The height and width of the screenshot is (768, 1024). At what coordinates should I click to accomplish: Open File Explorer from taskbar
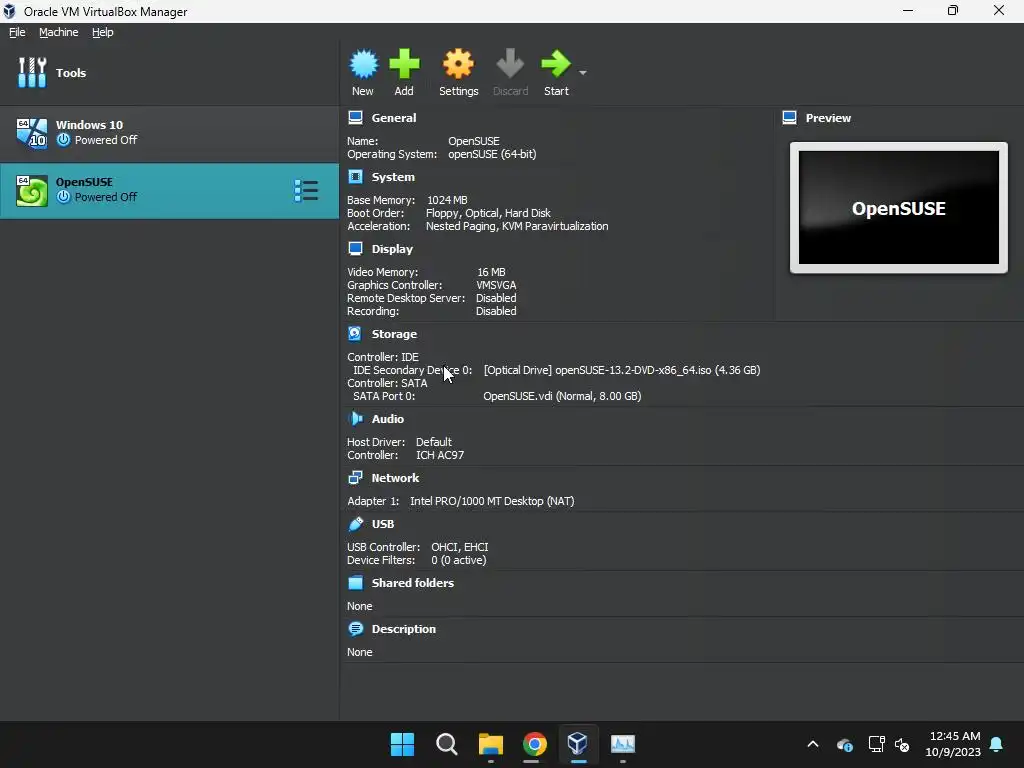[490, 744]
